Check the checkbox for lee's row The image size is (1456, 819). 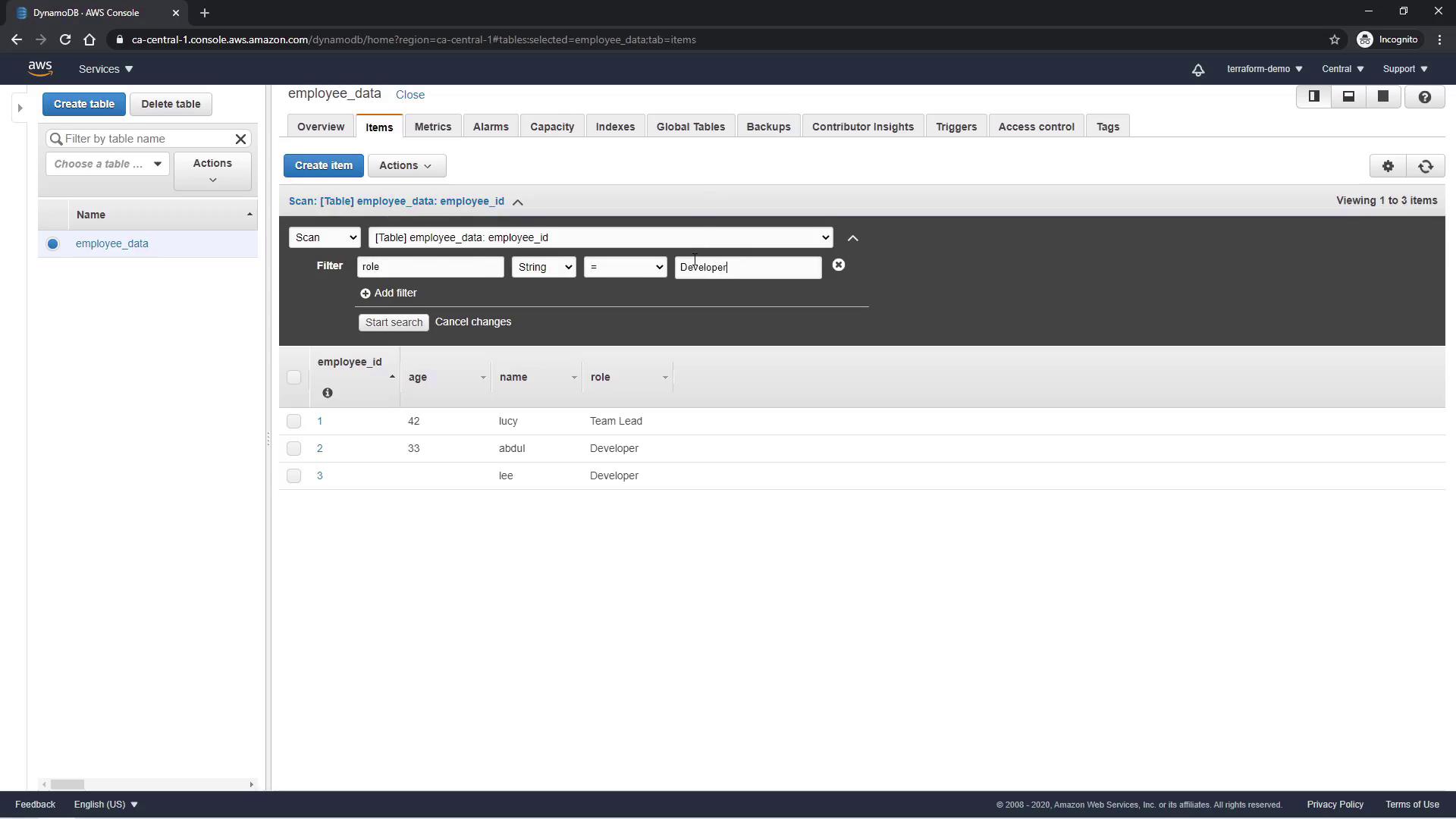294,476
